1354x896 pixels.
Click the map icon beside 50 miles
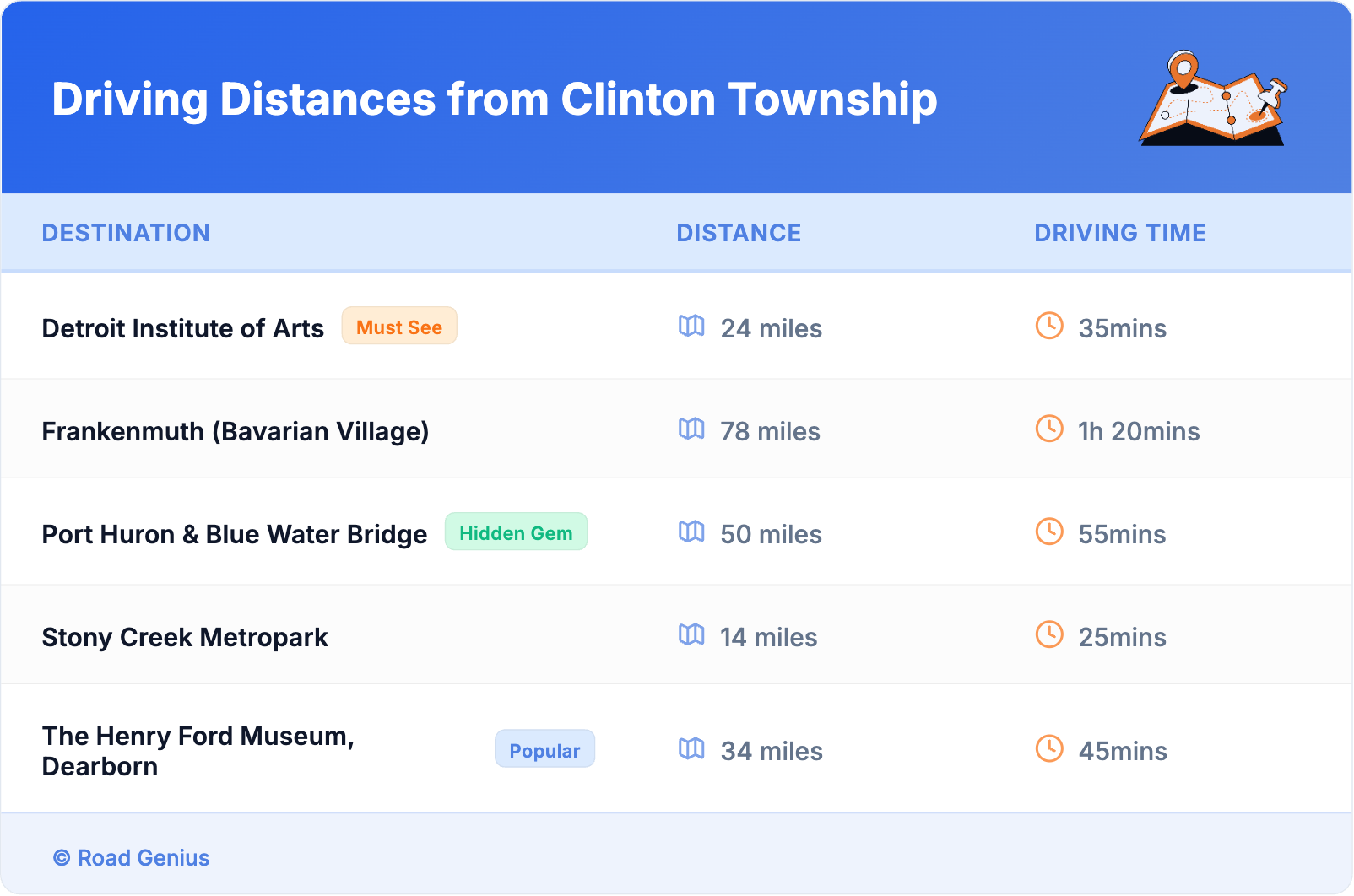[691, 532]
